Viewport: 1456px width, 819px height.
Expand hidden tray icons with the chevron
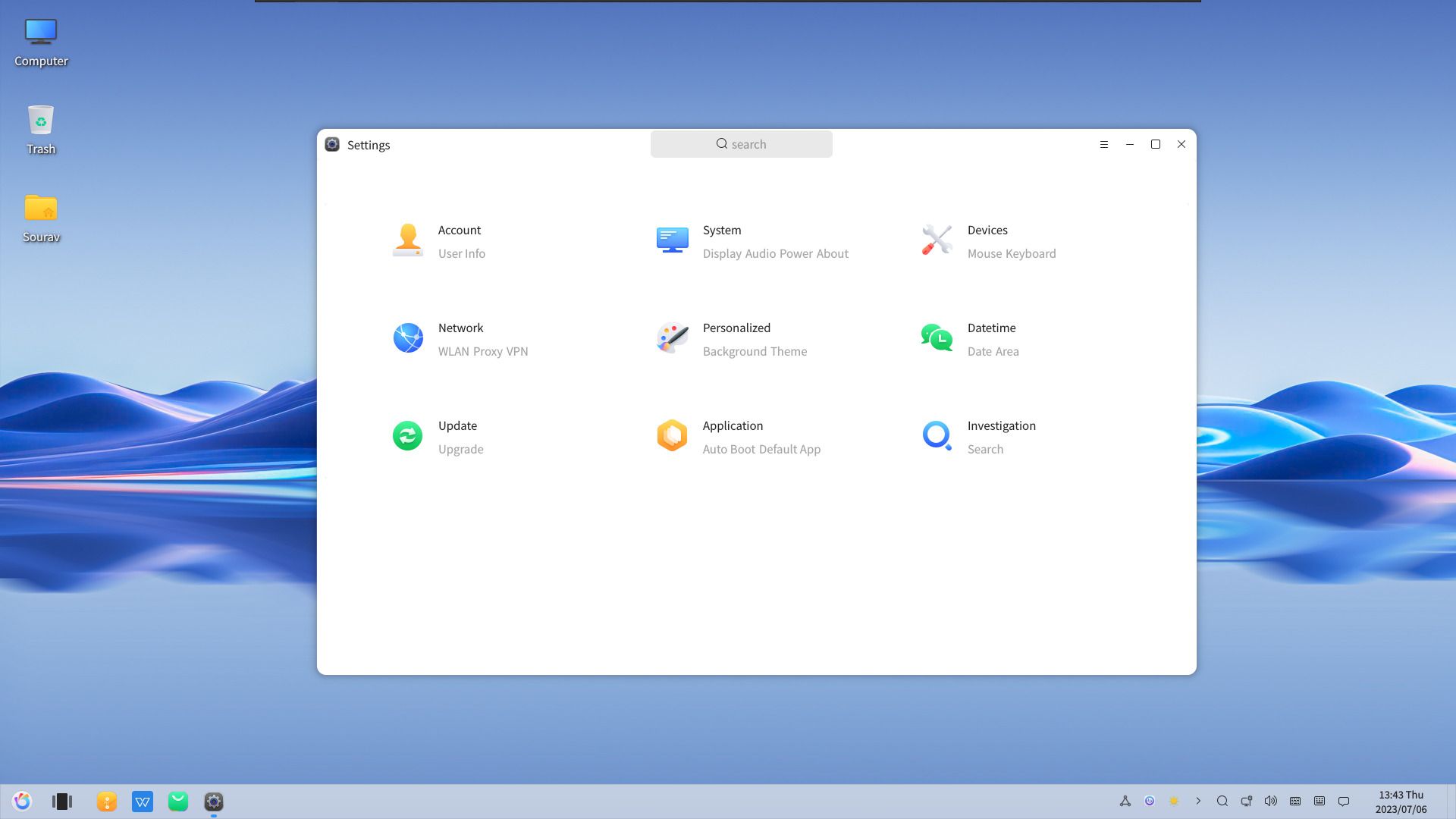pos(1199,801)
